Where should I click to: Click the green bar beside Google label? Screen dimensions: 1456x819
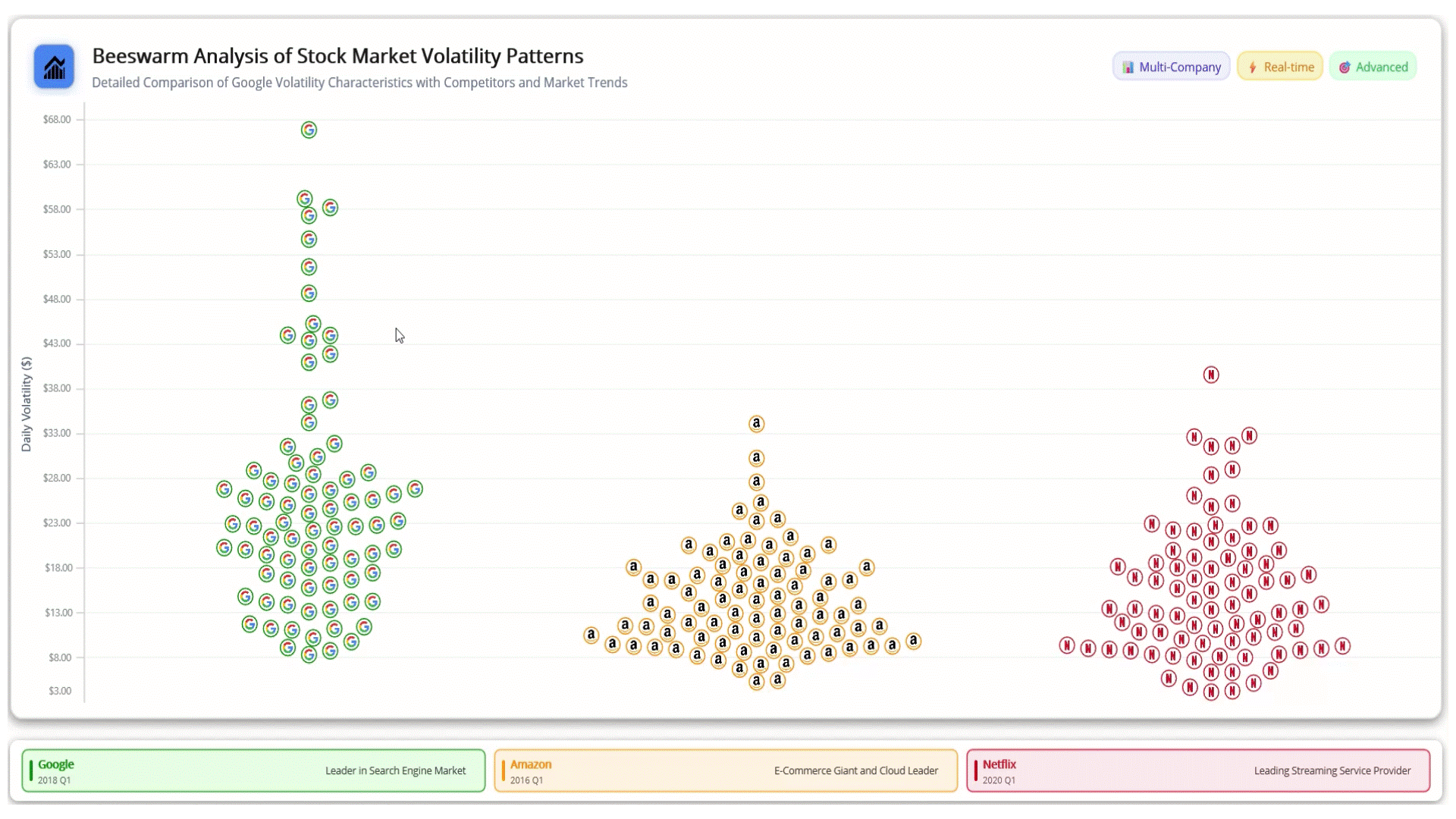(31, 770)
